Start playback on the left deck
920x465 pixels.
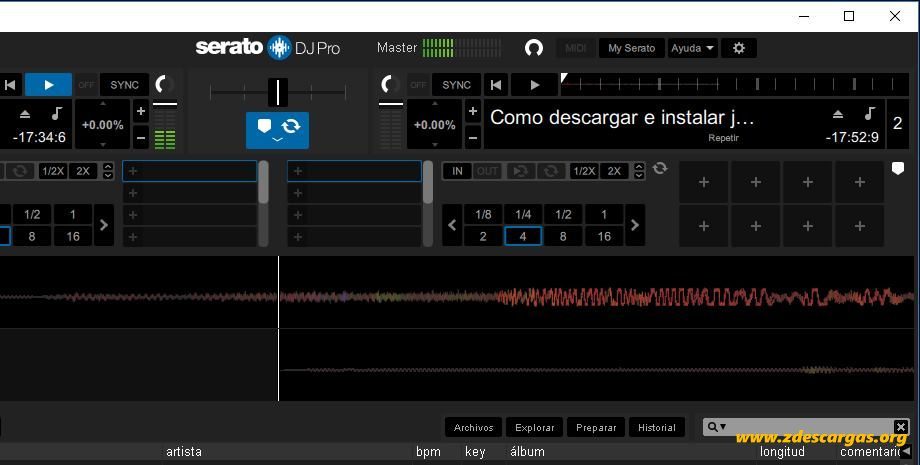[x=48, y=85]
